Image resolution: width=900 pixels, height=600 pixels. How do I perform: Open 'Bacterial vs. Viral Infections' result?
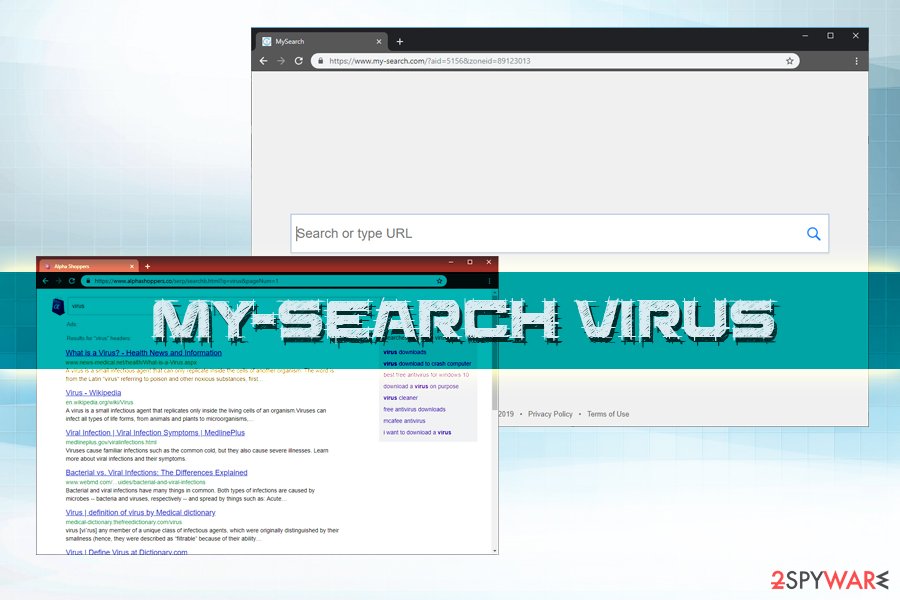coord(156,473)
